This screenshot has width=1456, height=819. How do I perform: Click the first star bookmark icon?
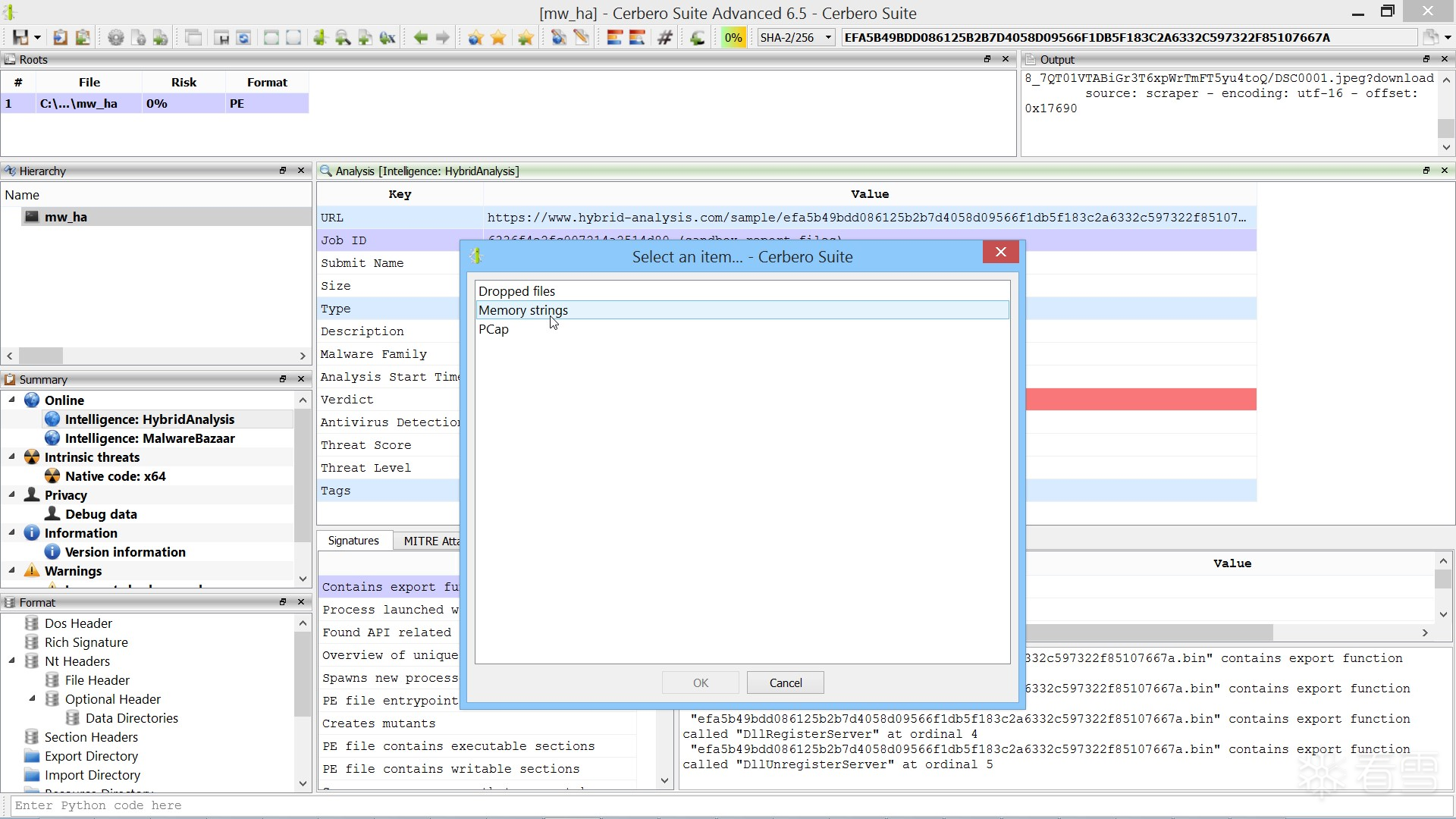[475, 37]
